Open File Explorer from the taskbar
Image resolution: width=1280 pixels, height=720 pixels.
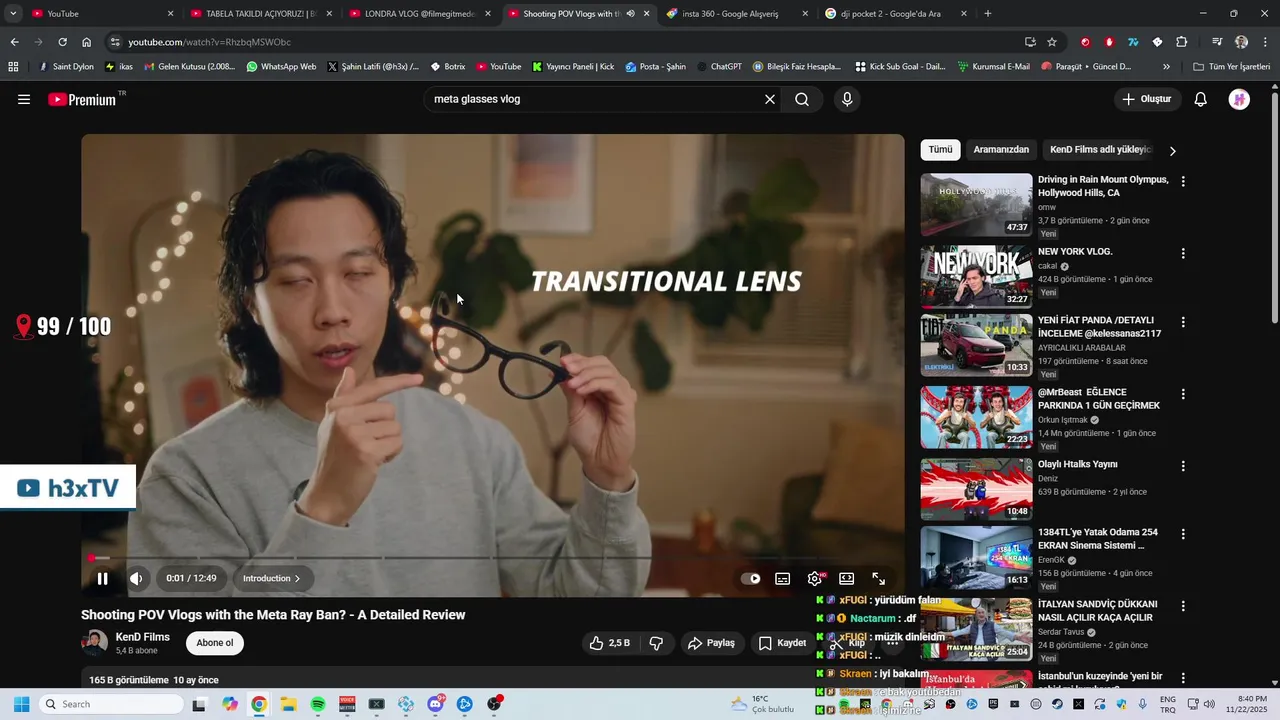[x=288, y=704]
